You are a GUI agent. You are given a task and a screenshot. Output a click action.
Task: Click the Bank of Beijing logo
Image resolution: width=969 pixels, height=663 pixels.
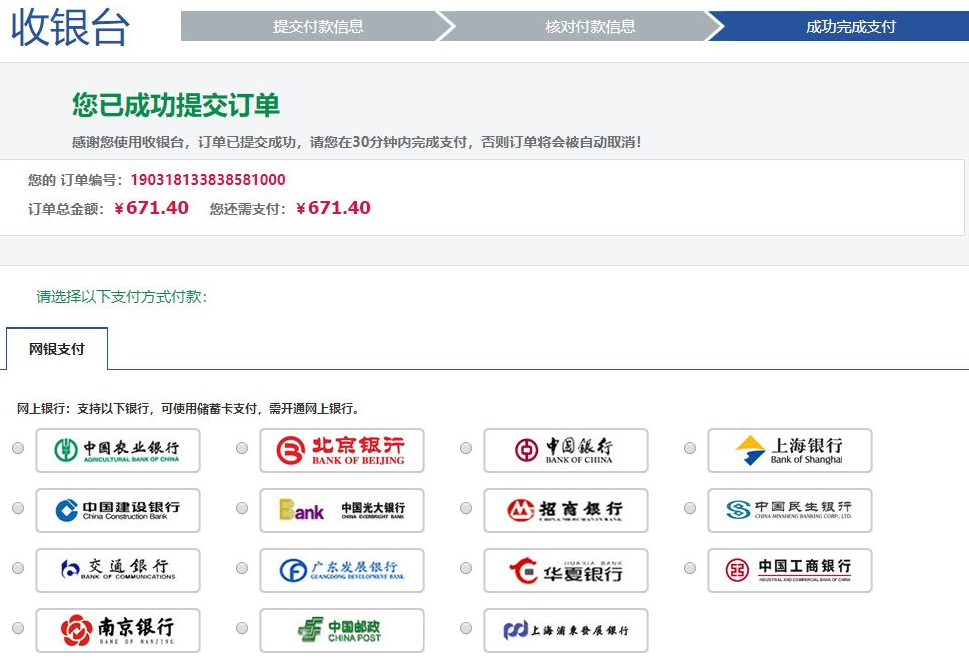click(342, 450)
